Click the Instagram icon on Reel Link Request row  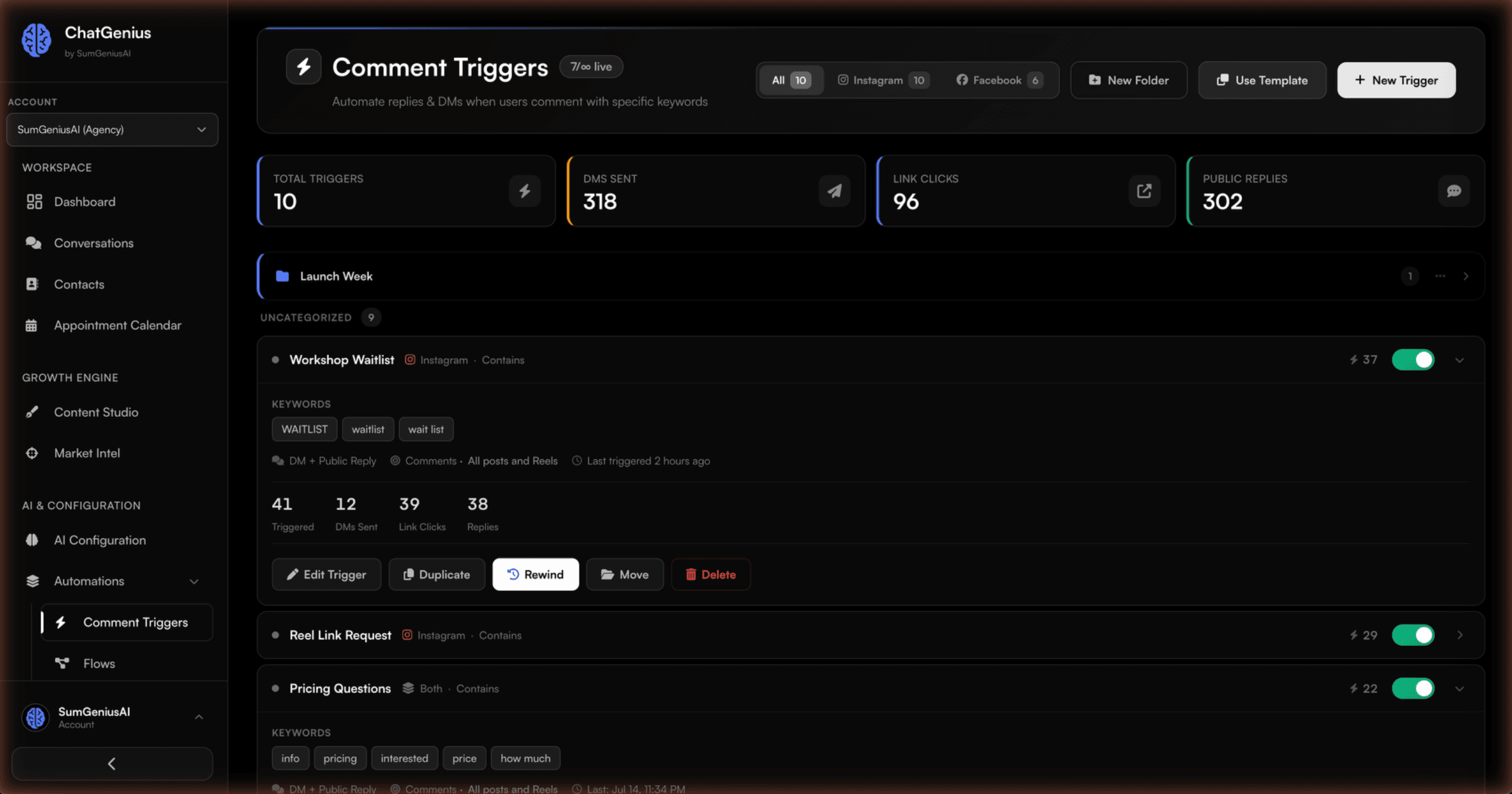407,635
